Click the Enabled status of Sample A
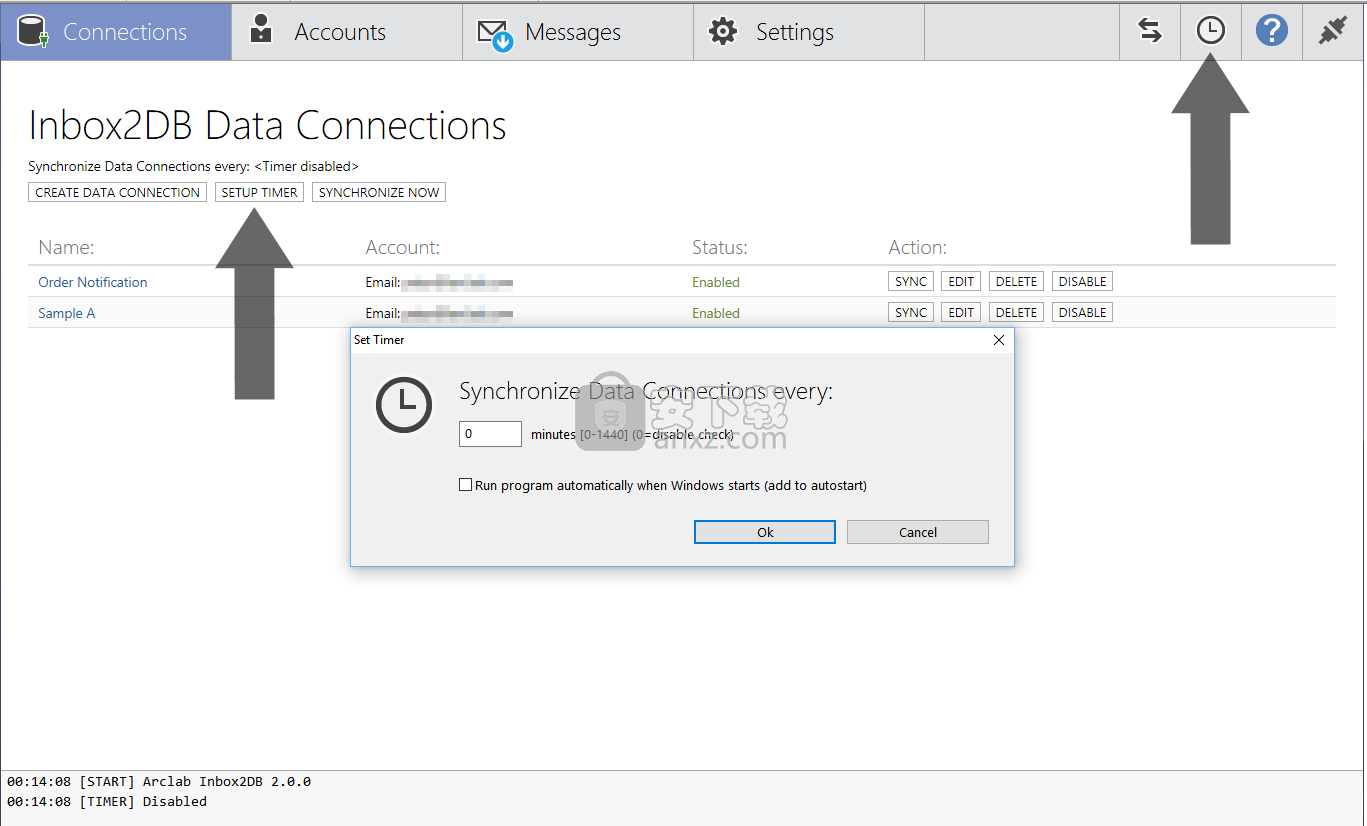 [x=716, y=313]
